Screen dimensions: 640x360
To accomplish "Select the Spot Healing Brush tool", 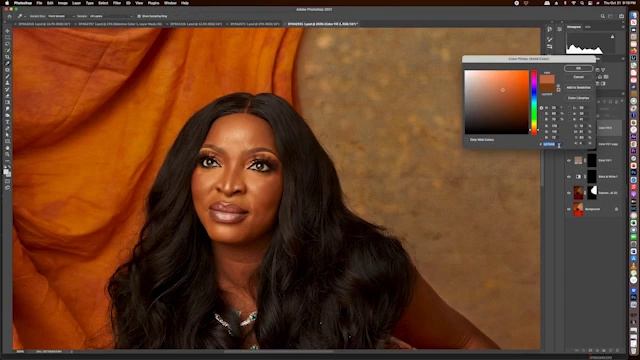I will click(x=7, y=70).
